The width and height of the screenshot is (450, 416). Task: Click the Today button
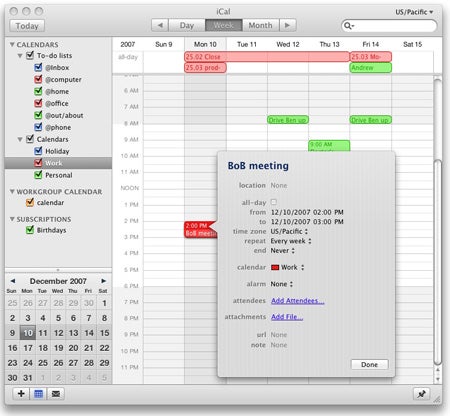(27, 26)
